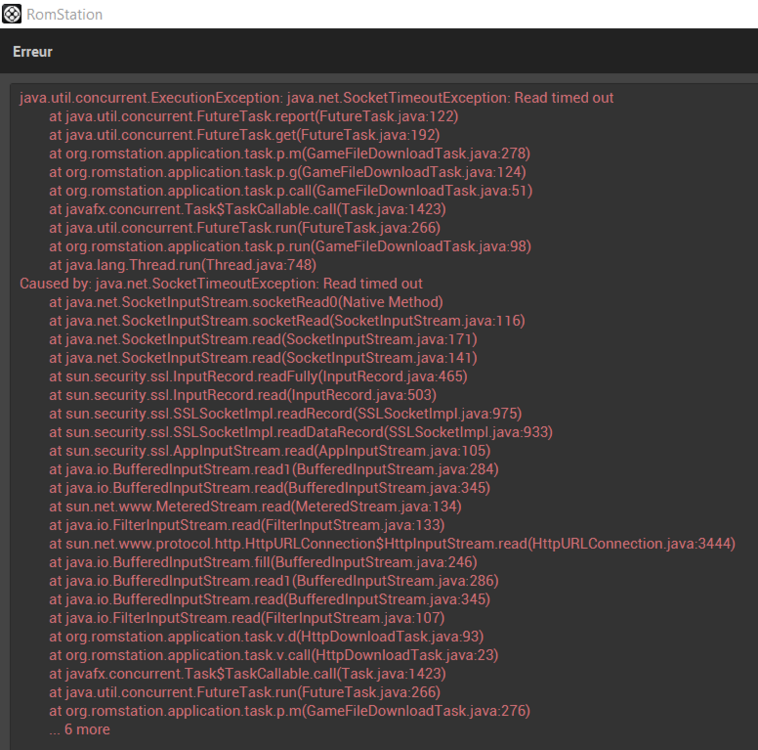
Task: Click the SocketInputStream.java:171 line
Action: click(x=263, y=339)
